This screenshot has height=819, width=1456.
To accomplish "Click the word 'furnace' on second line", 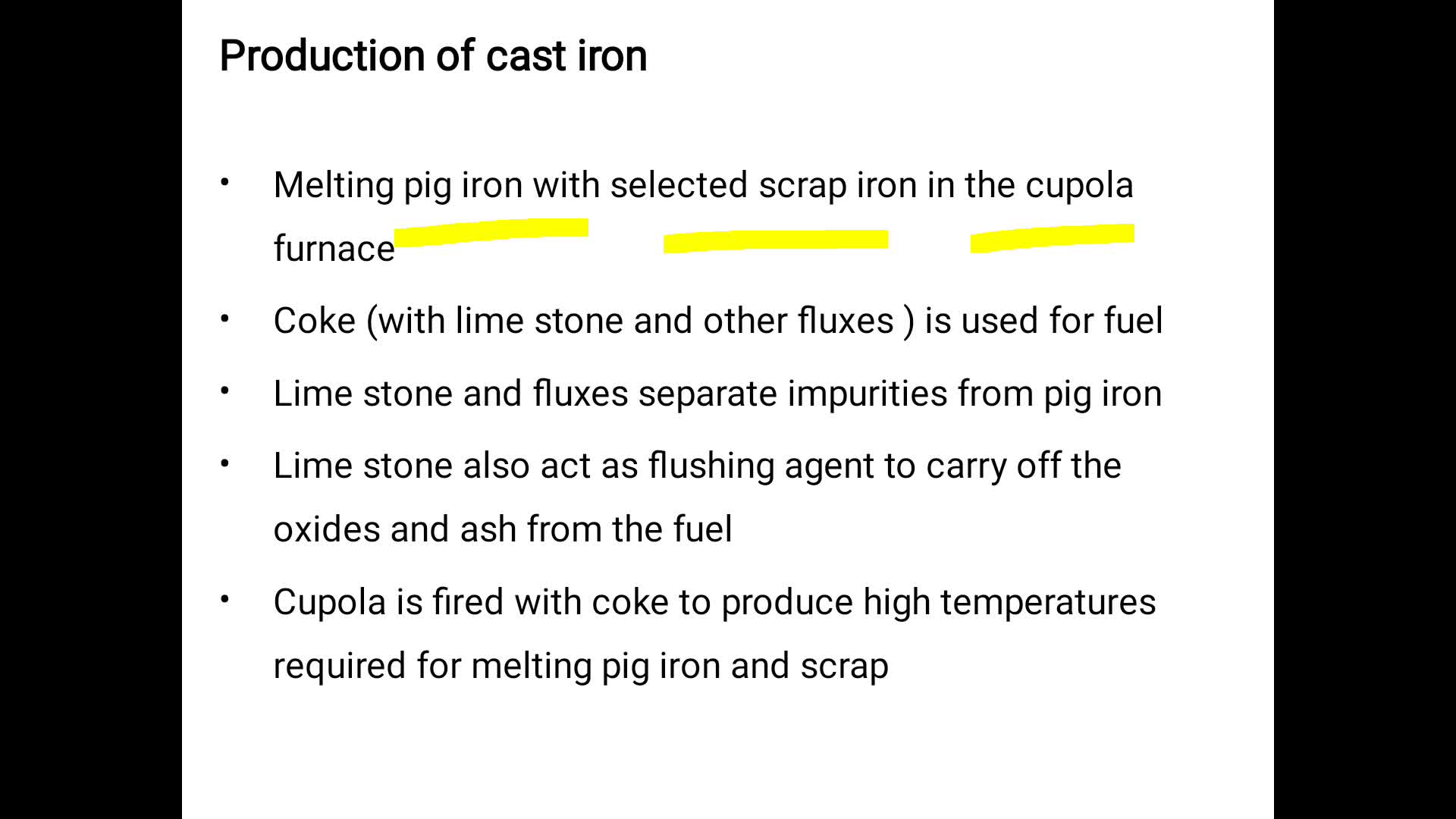I will click(x=334, y=249).
